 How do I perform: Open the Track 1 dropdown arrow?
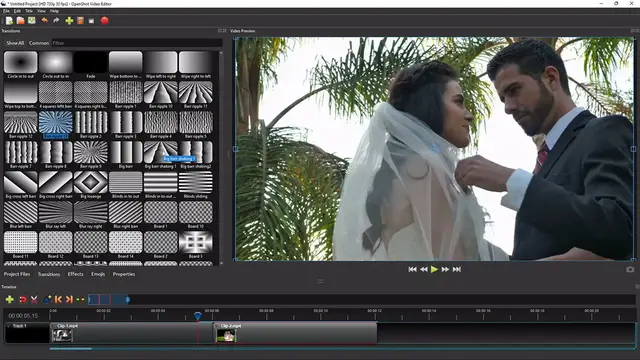coord(8,326)
